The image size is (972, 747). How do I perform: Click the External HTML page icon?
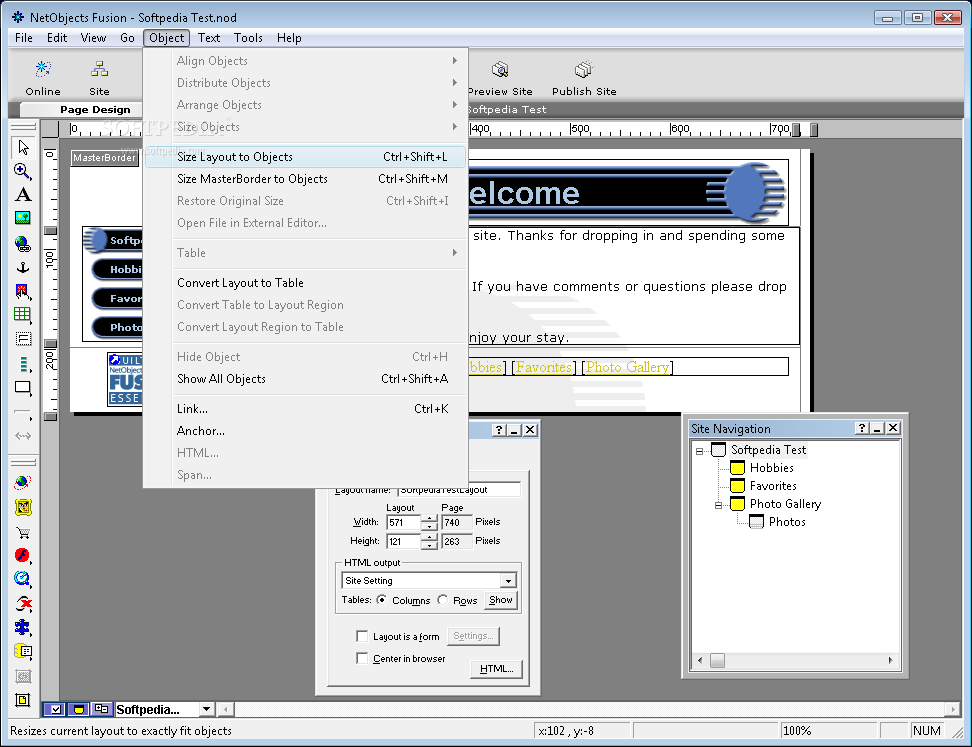click(x=23, y=700)
